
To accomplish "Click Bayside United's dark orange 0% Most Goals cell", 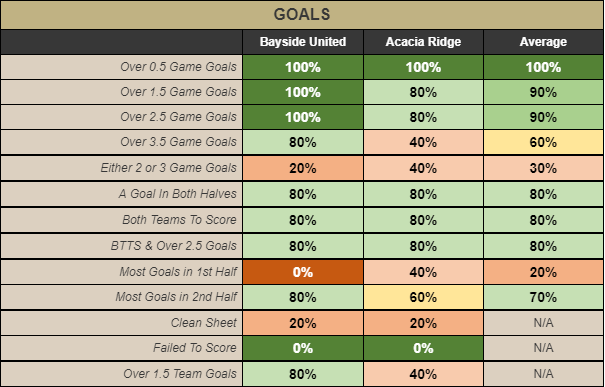I will click(303, 272).
